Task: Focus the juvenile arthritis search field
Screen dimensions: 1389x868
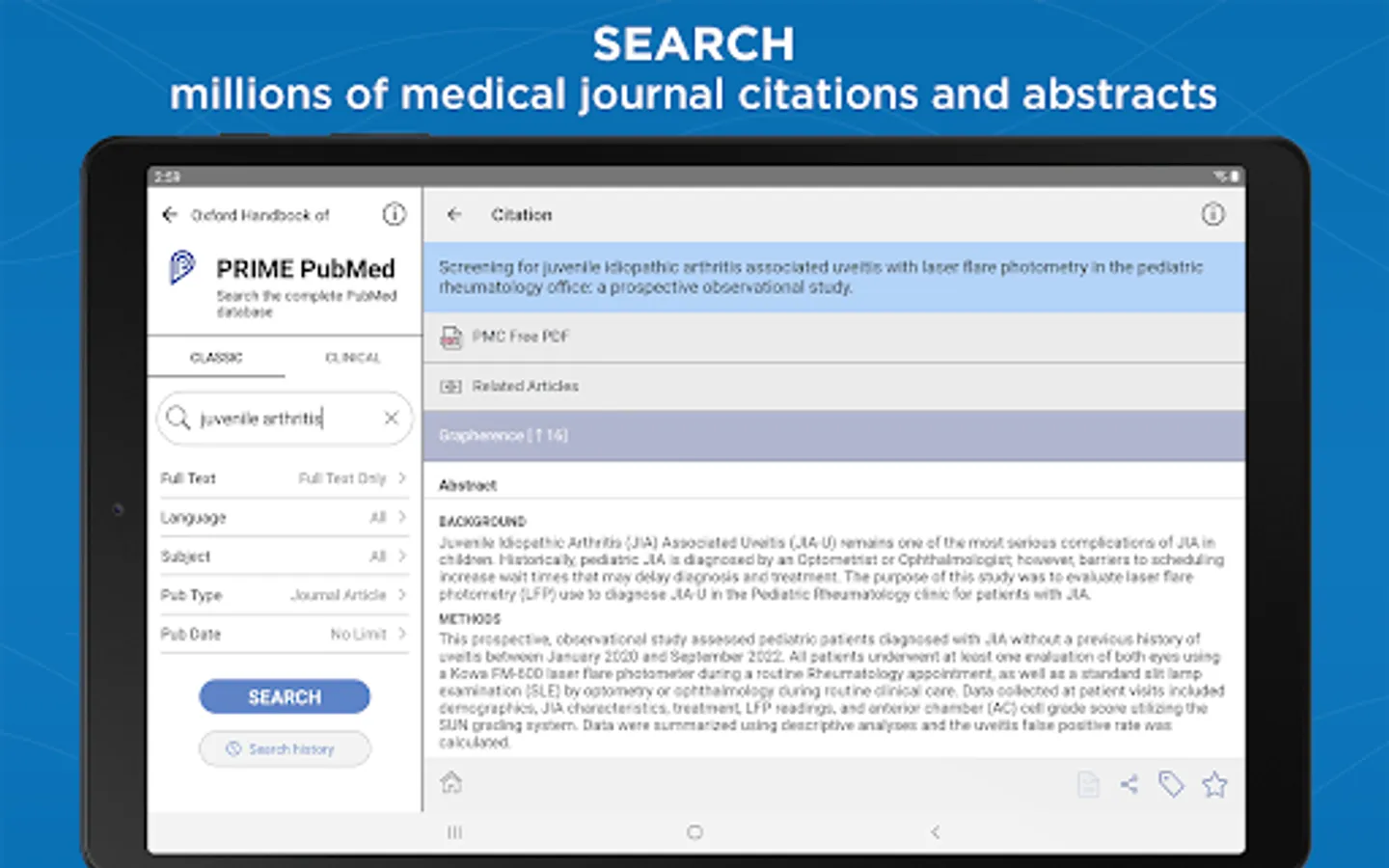Action: click(x=284, y=418)
